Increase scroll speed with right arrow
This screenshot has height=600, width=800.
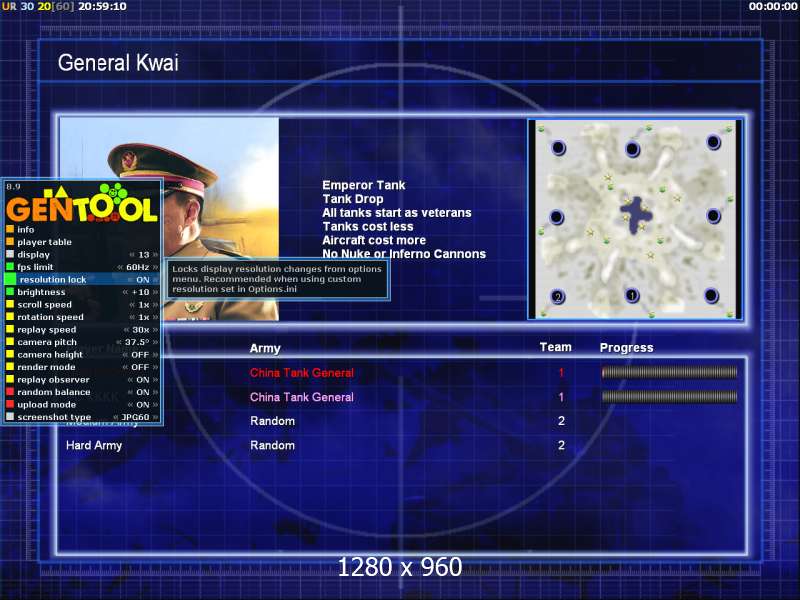click(155, 305)
